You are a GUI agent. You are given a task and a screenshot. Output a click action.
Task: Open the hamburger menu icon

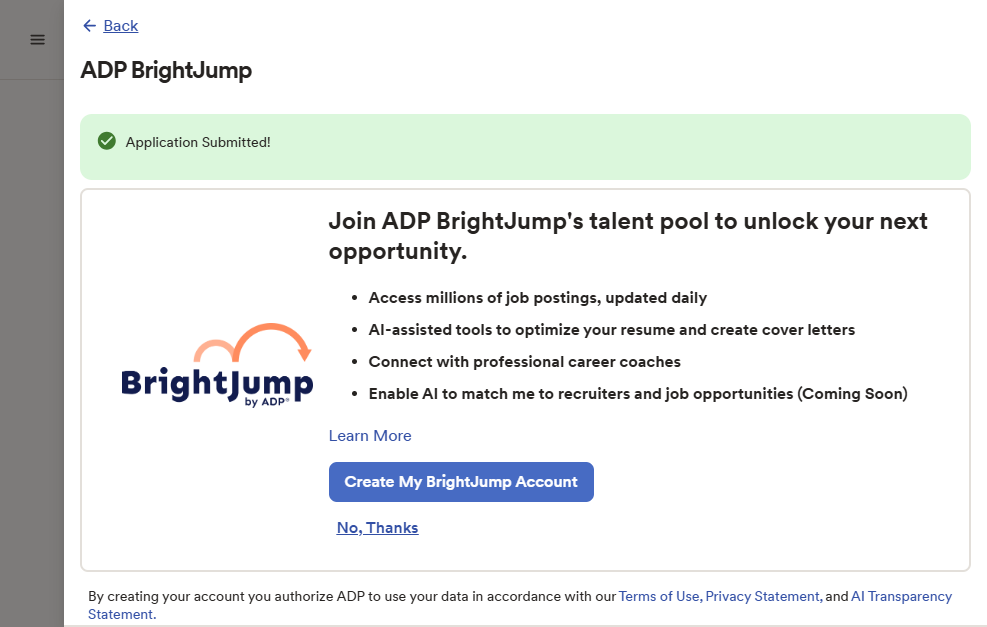(x=37, y=40)
